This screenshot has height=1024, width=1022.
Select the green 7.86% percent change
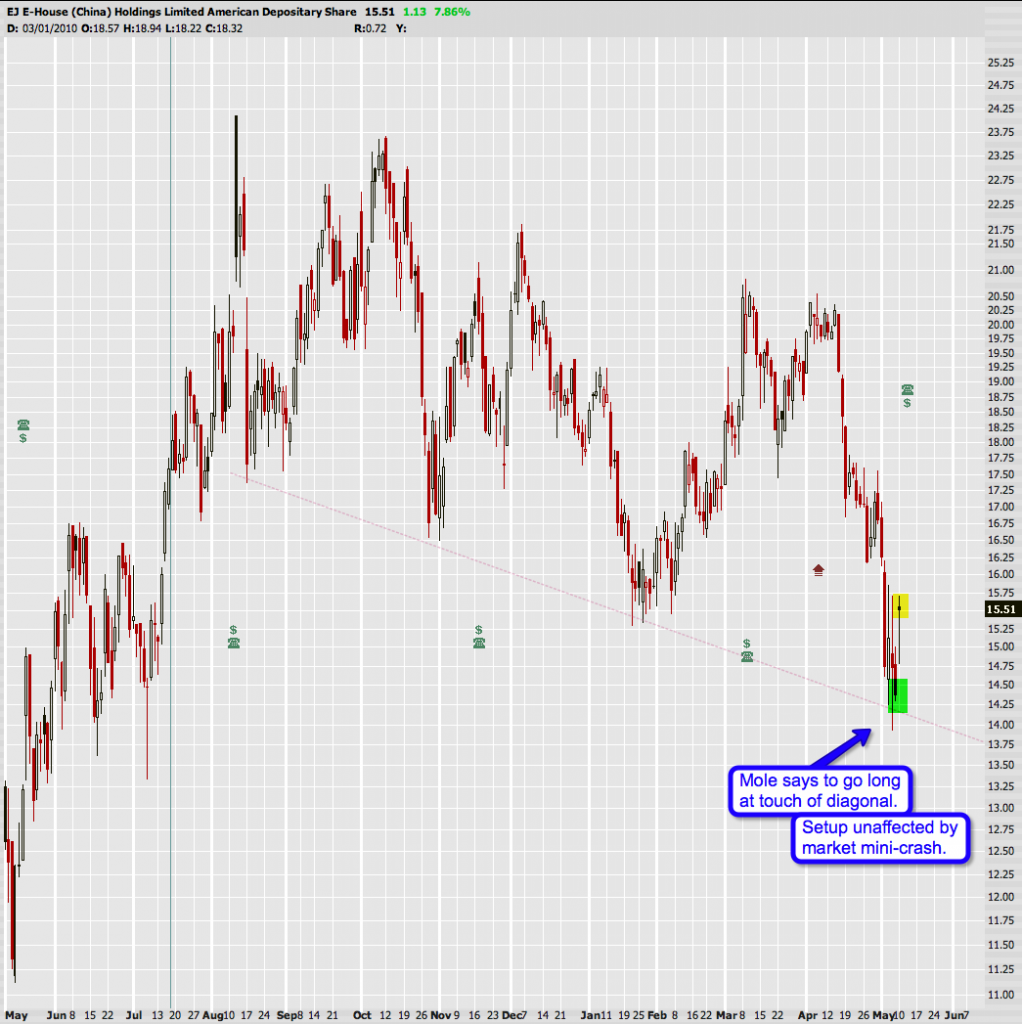(452, 12)
